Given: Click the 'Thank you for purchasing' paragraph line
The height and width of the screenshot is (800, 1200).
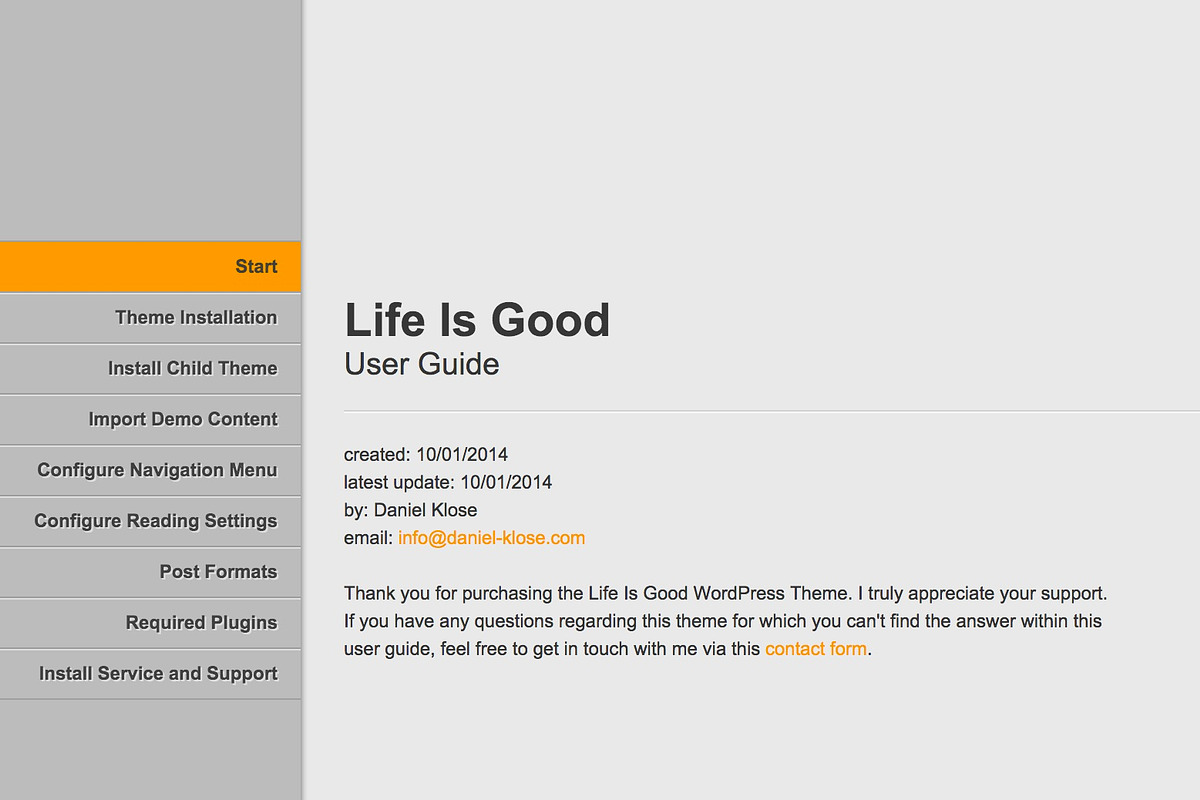Looking at the screenshot, I should [725, 593].
